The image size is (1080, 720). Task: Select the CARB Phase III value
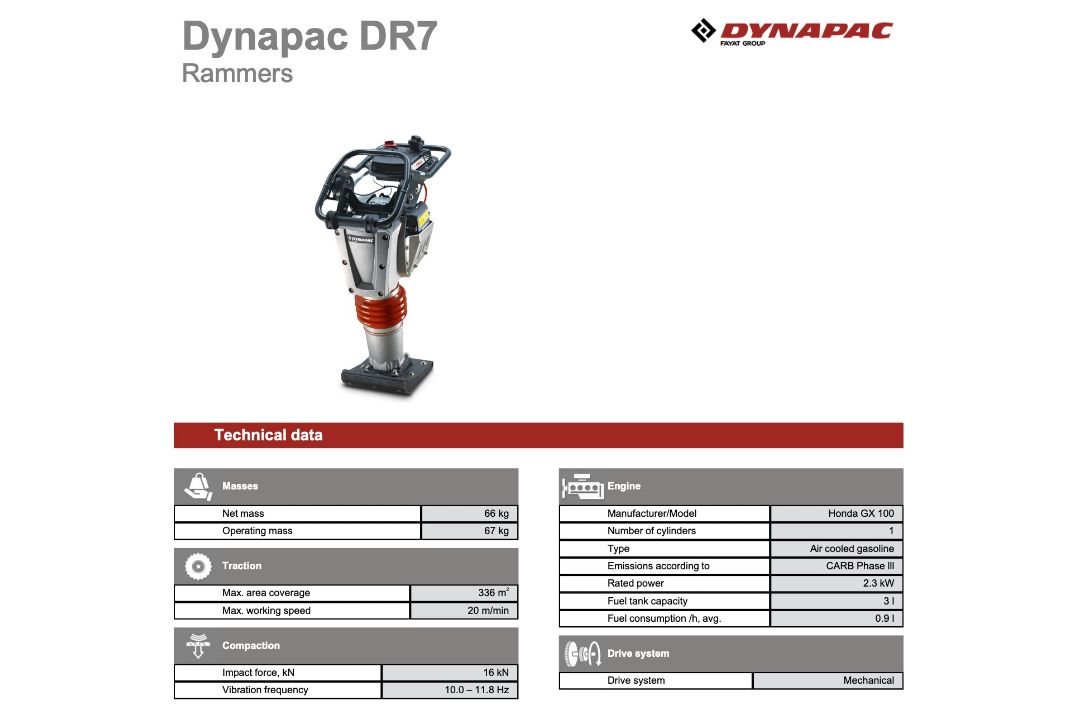click(x=860, y=566)
